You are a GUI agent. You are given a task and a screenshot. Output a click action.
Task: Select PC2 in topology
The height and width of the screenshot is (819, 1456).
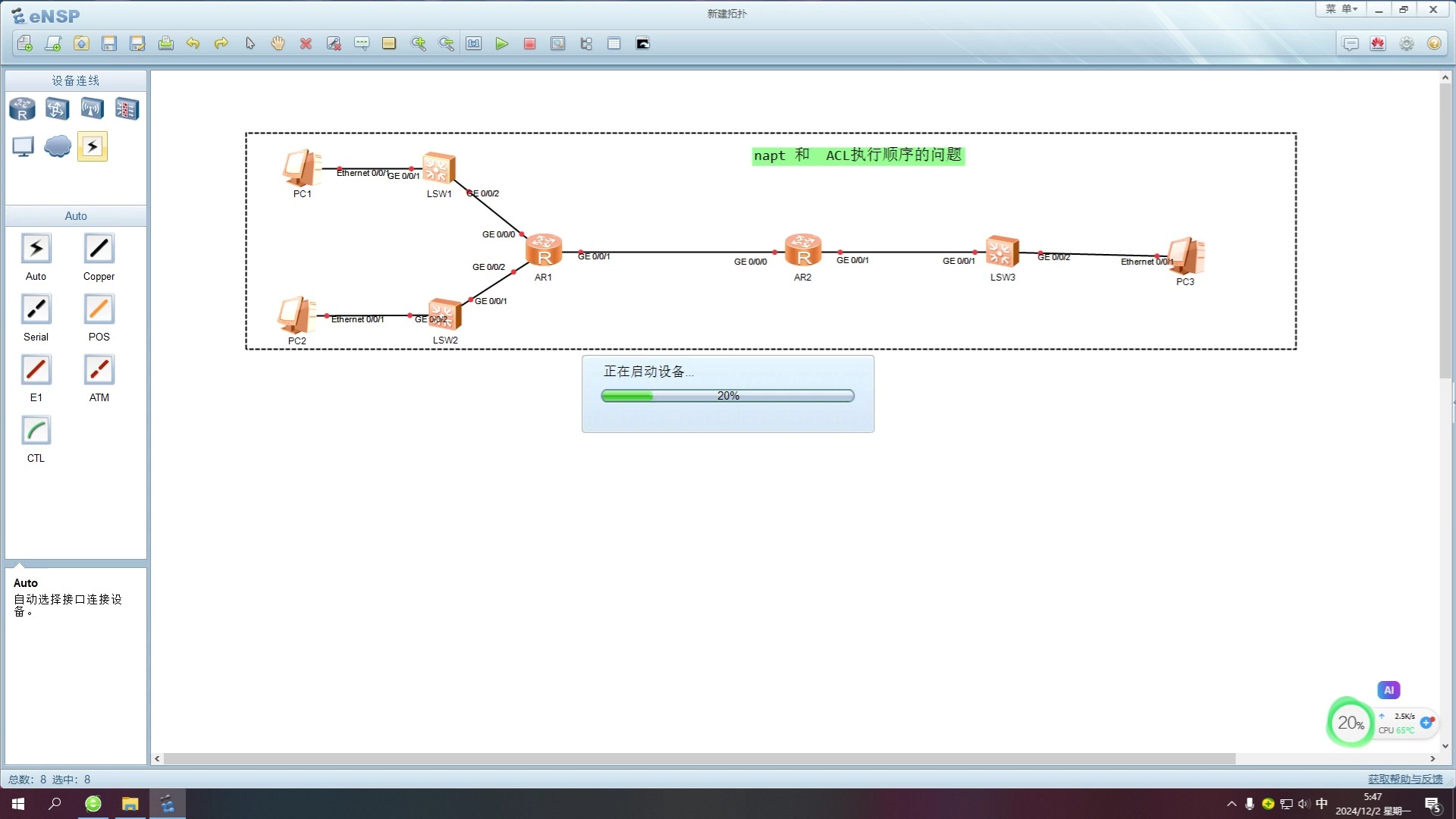click(297, 315)
